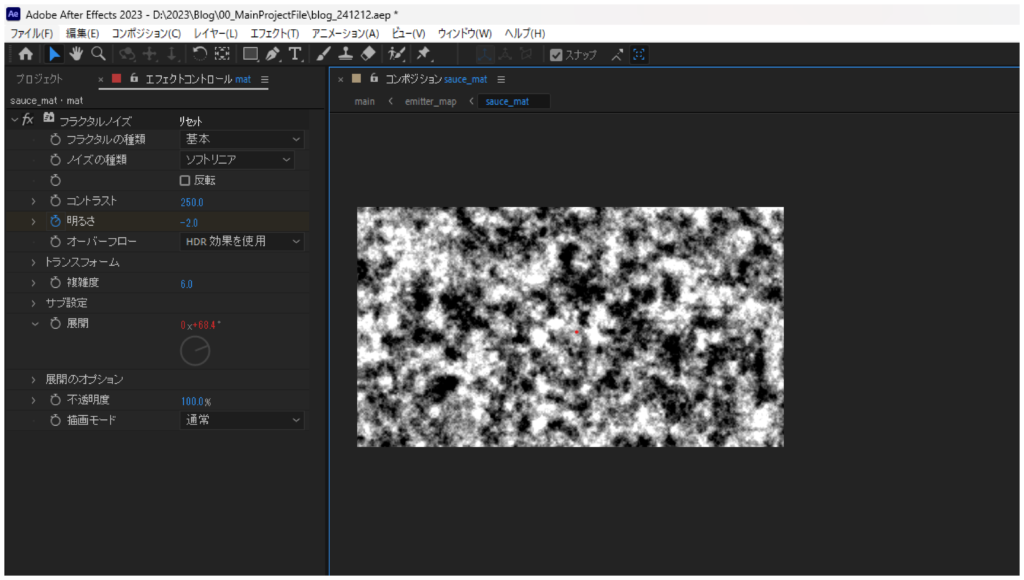This screenshot has width=1024, height=580.
Task: Navigate to the emitter_map composition breadcrumb
Action: [430, 101]
